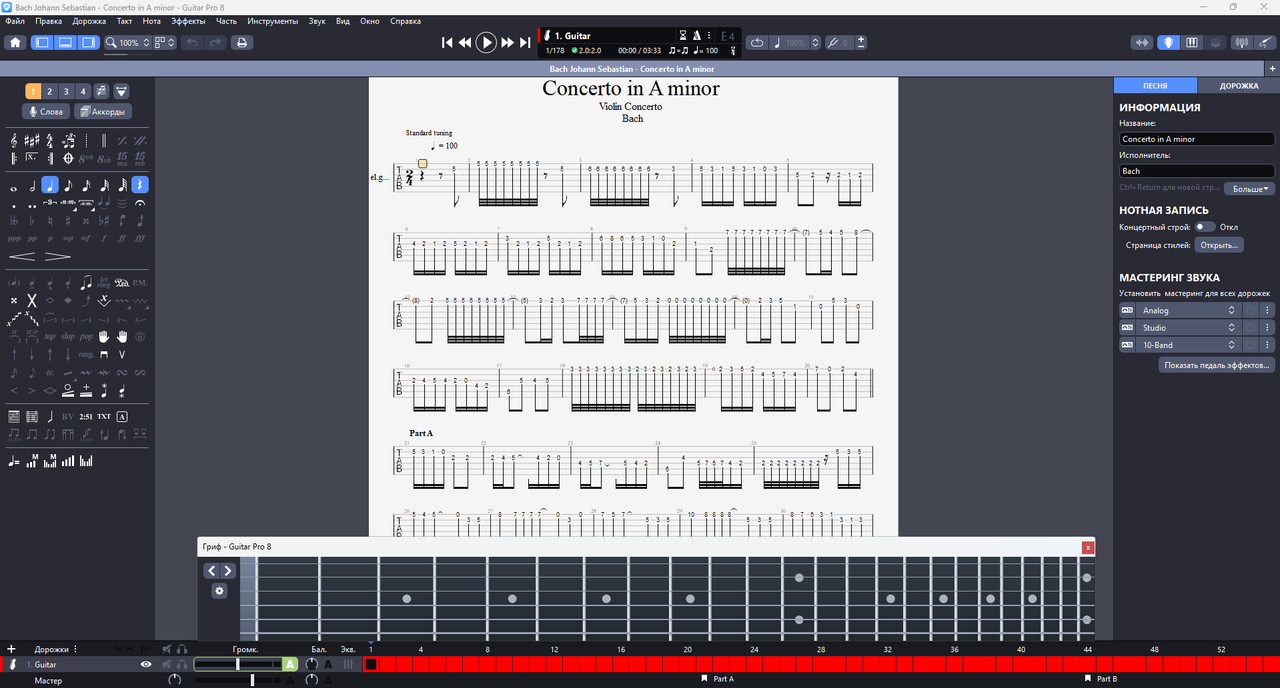Toggle loop playback icon
The image size is (1280, 688).
pyautogui.click(x=757, y=43)
